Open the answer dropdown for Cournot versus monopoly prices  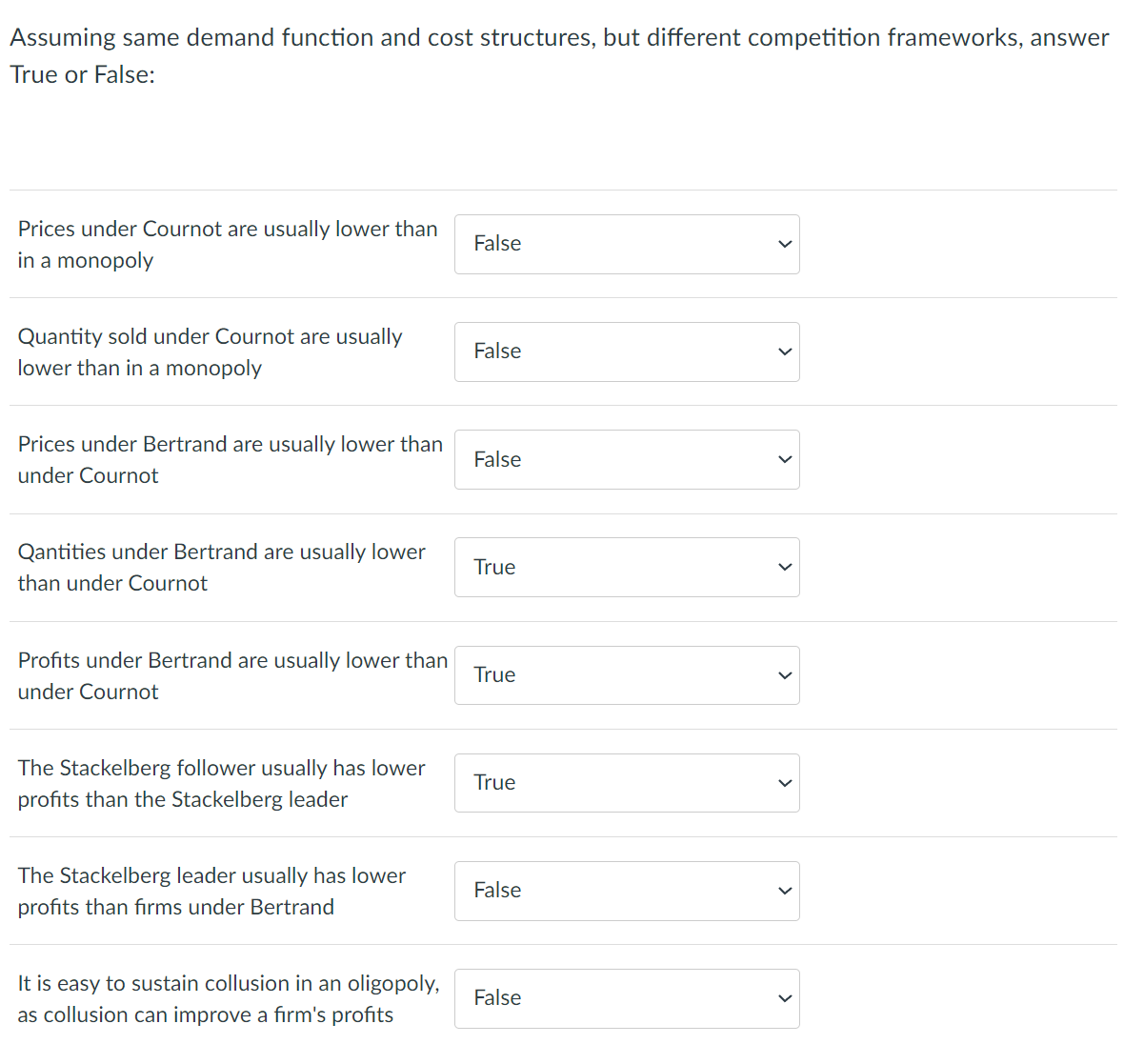pos(626,244)
